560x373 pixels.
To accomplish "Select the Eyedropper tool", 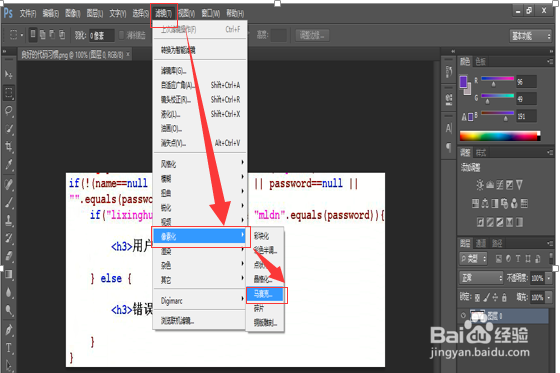I will [x=9, y=165].
